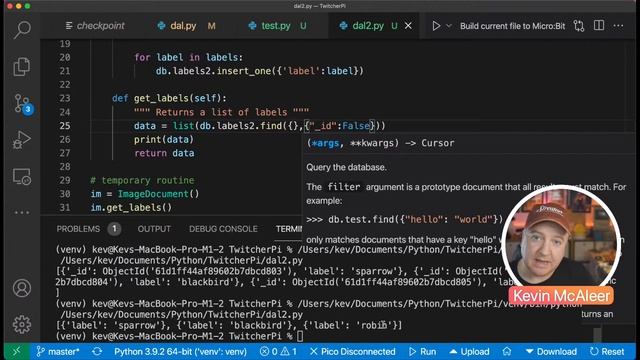Viewport: 640px width, 360px height.
Task: Click Download in the status bar
Action: pos(551,351)
